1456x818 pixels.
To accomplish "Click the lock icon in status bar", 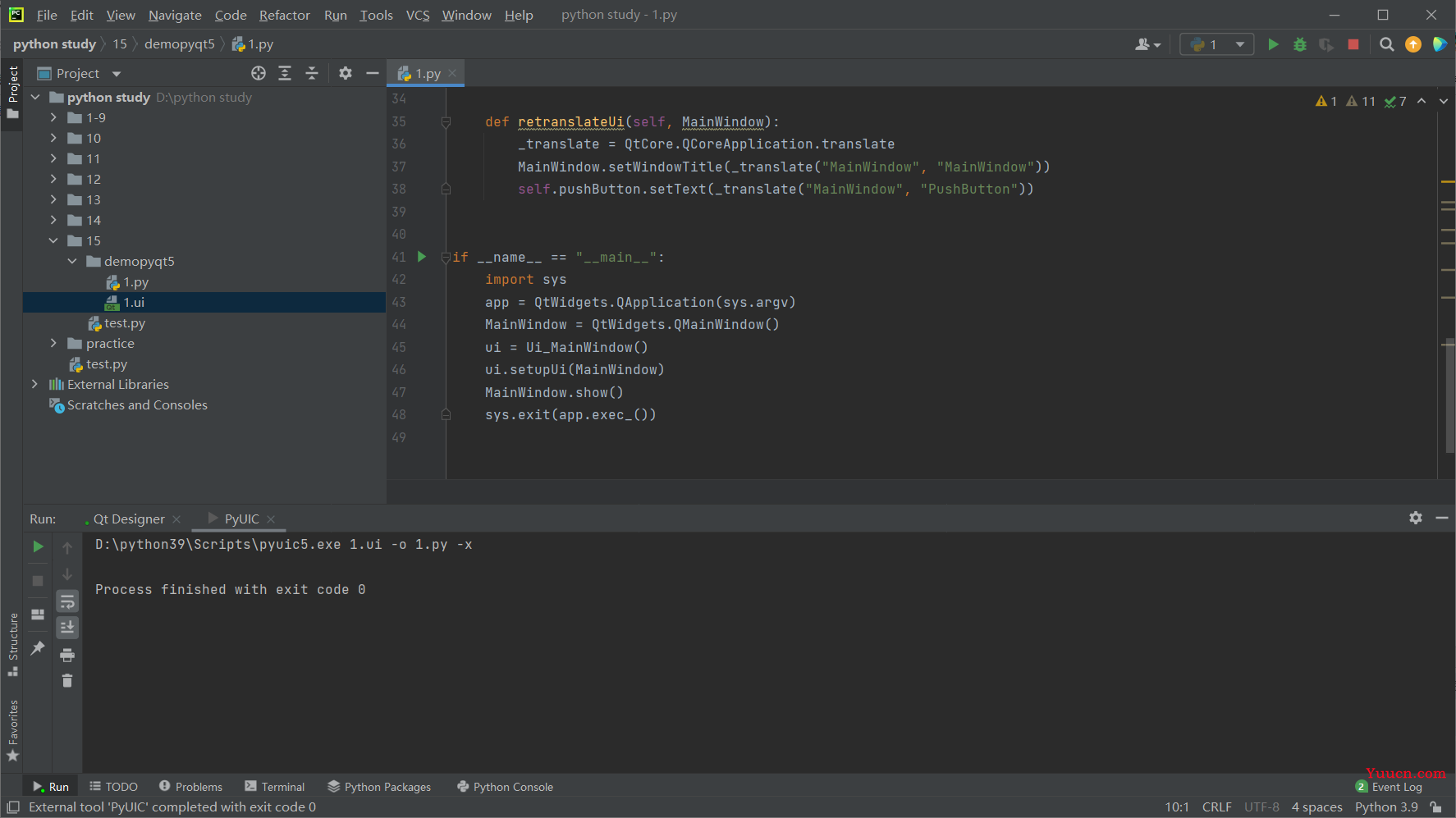I will [1435, 807].
